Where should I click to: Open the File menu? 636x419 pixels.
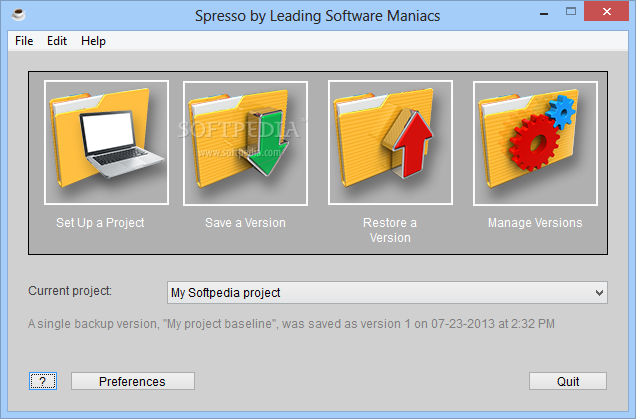tap(24, 41)
